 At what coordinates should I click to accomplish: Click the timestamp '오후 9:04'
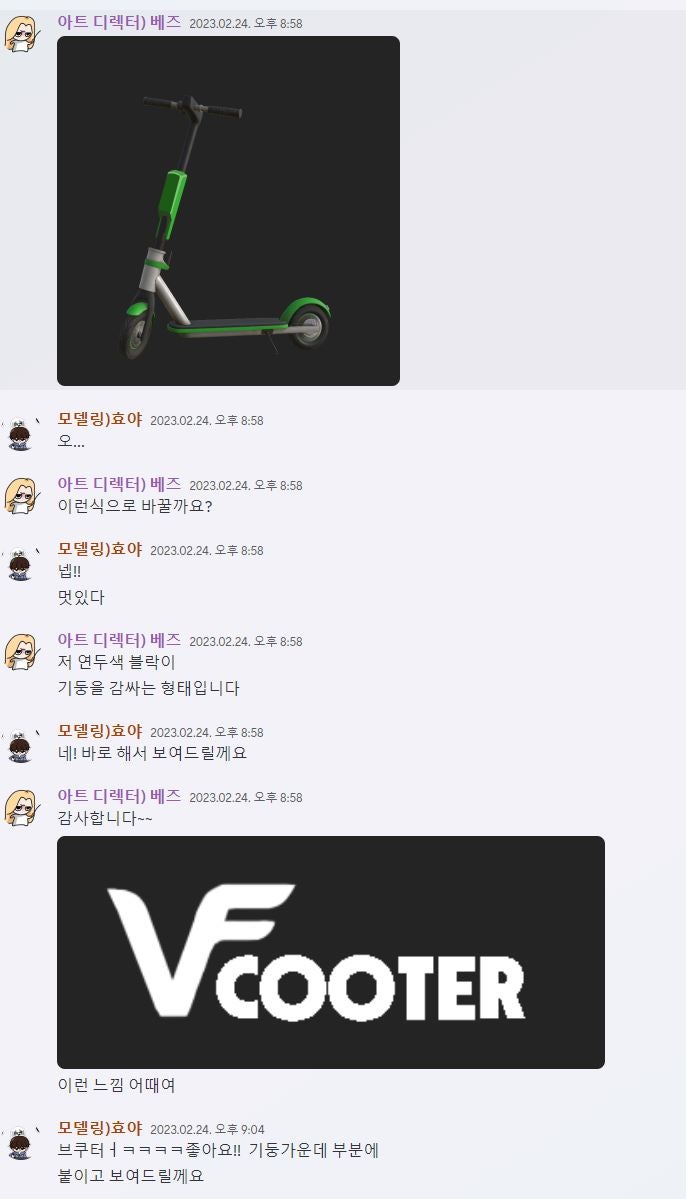[239, 1129]
